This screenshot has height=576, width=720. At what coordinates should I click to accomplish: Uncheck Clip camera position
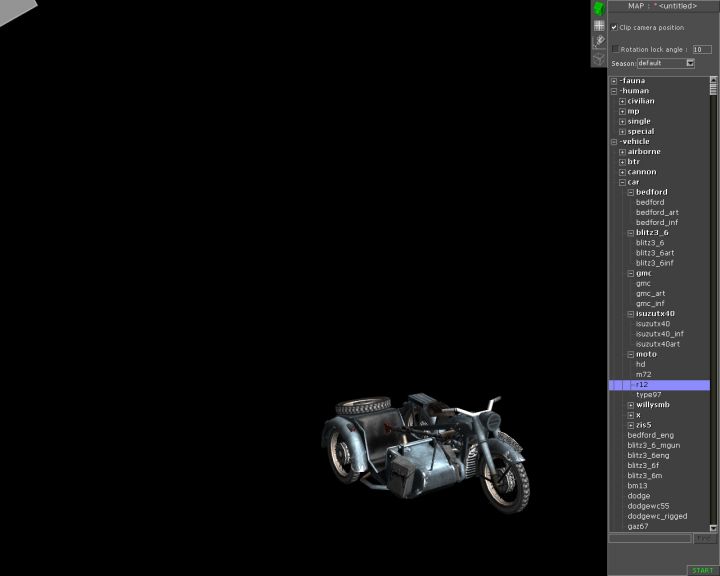click(614, 28)
